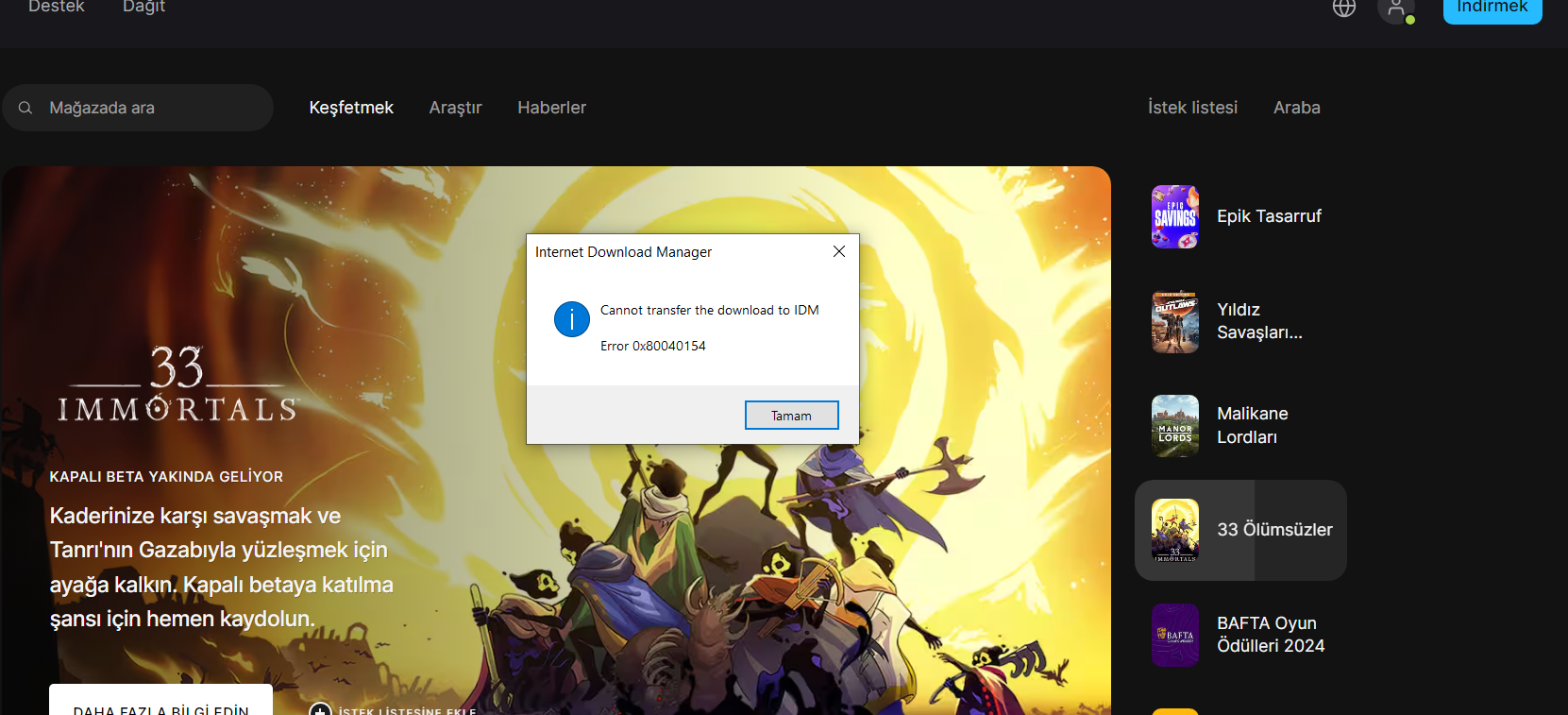This screenshot has height=715, width=1568.
Task: Click the Internet Download Manager dialog title
Action: click(x=623, y=252)
